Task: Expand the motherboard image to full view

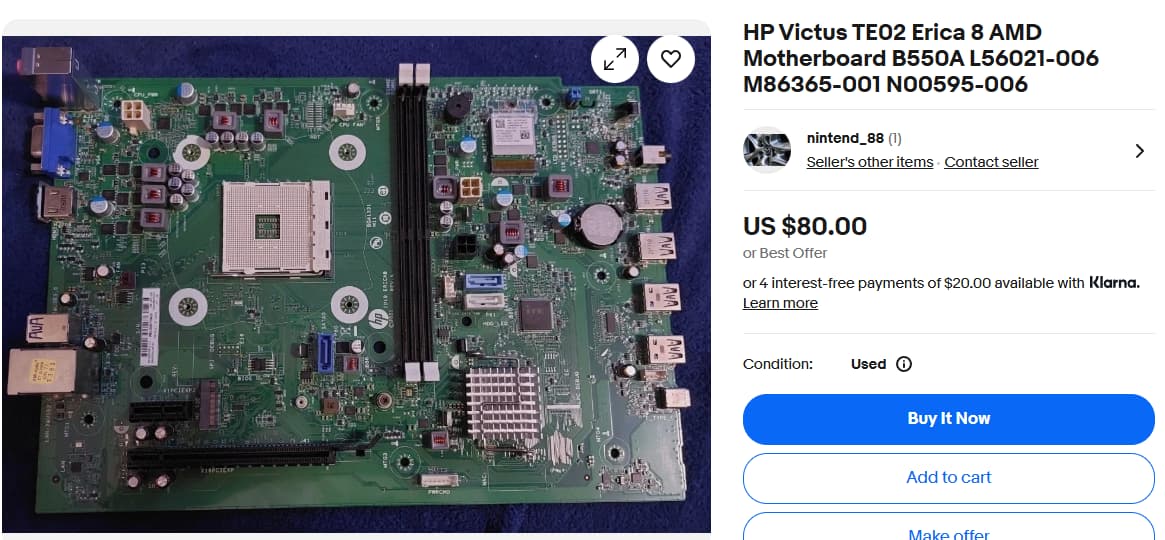Action: pyautogui.click(x=614, y=59)
